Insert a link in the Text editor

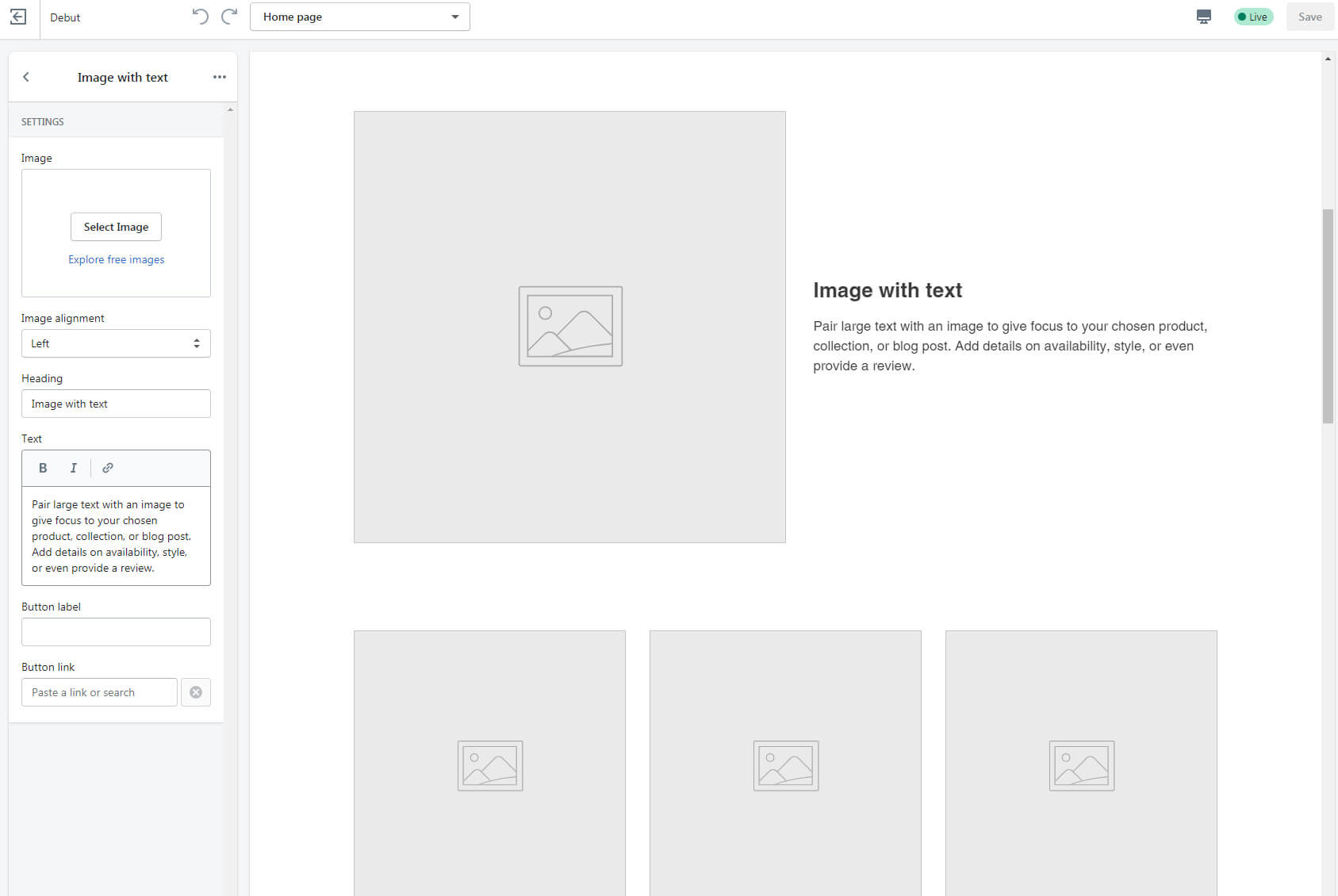coord(107,468)
